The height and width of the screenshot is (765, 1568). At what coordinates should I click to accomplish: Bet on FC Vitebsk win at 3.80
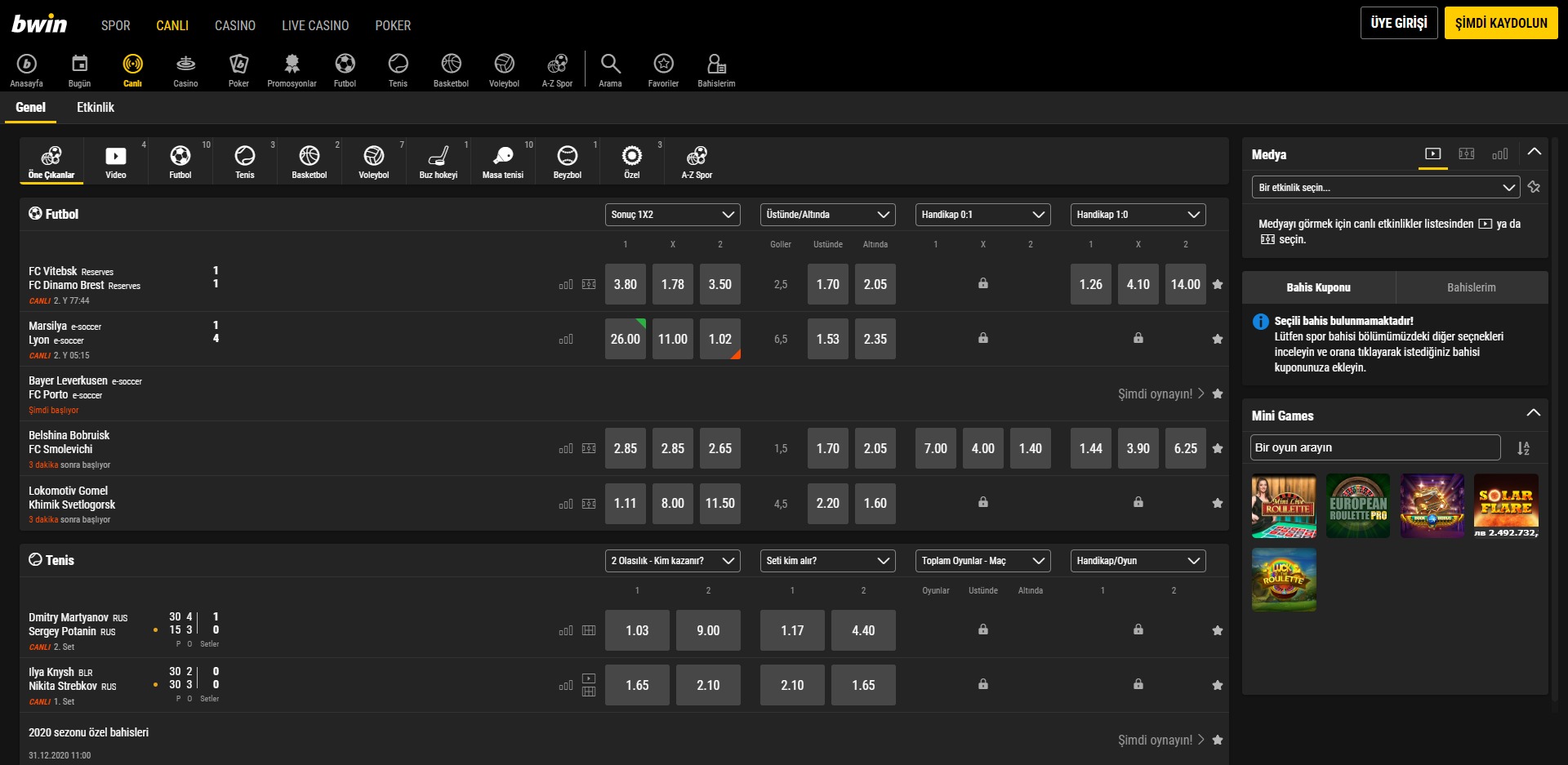(x=626, y=284)
